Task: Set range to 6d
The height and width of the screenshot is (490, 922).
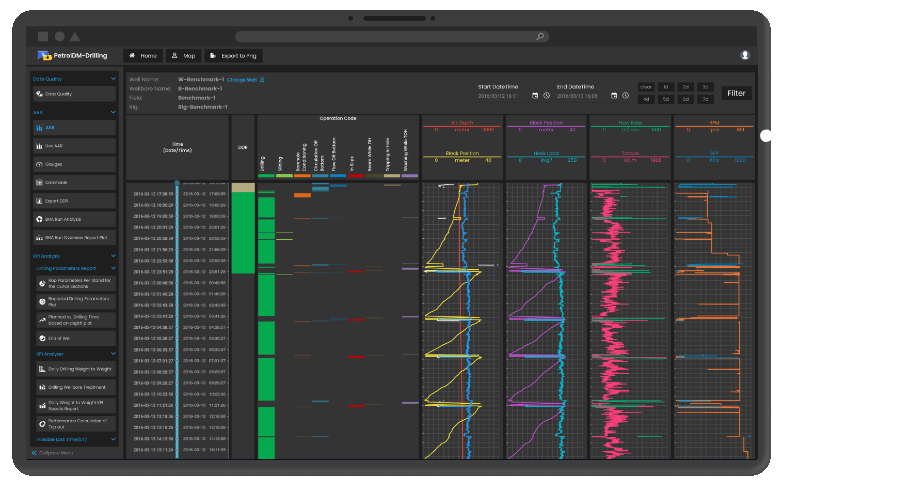Action: pyautogui.click(x=686, y=99)
